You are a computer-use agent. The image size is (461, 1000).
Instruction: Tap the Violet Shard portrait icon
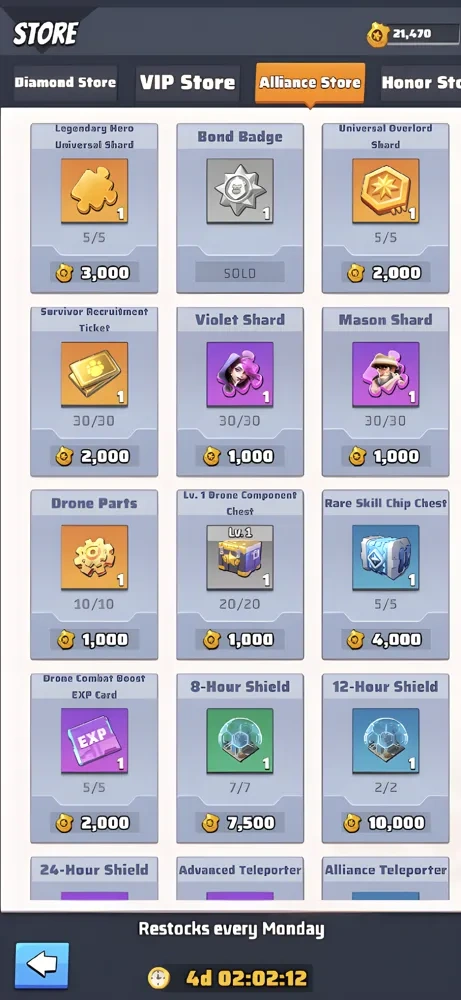tap(240, 374)
